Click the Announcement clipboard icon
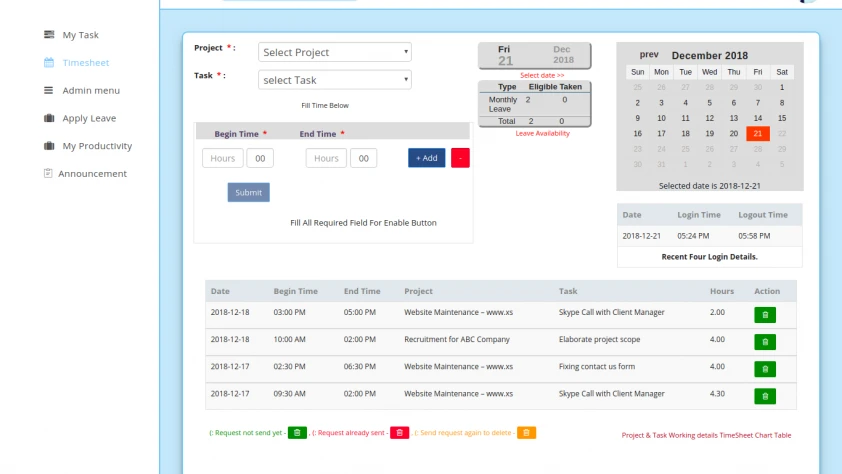The image size is (842, 474). pos(48,173)
